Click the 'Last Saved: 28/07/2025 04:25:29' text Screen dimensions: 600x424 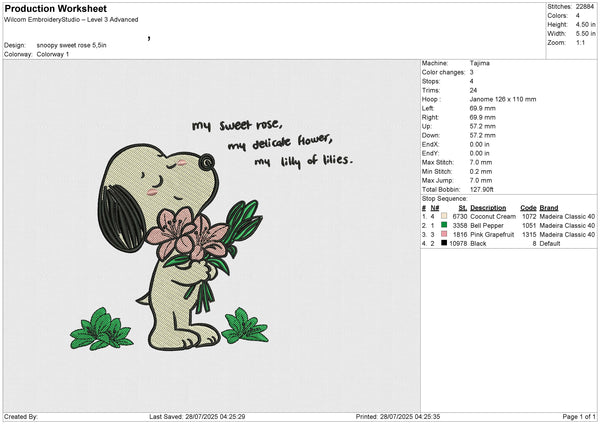coord(197,416)
